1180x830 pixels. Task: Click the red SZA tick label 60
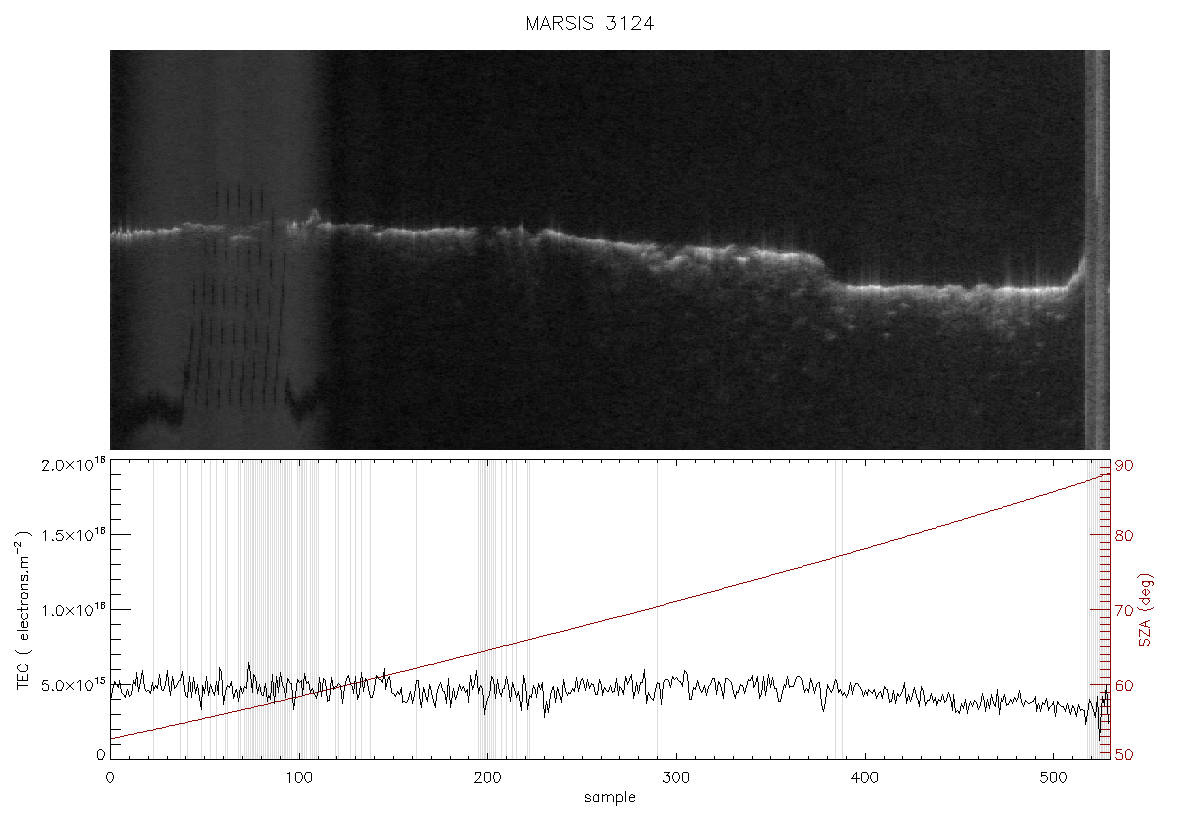[1124, 686]
